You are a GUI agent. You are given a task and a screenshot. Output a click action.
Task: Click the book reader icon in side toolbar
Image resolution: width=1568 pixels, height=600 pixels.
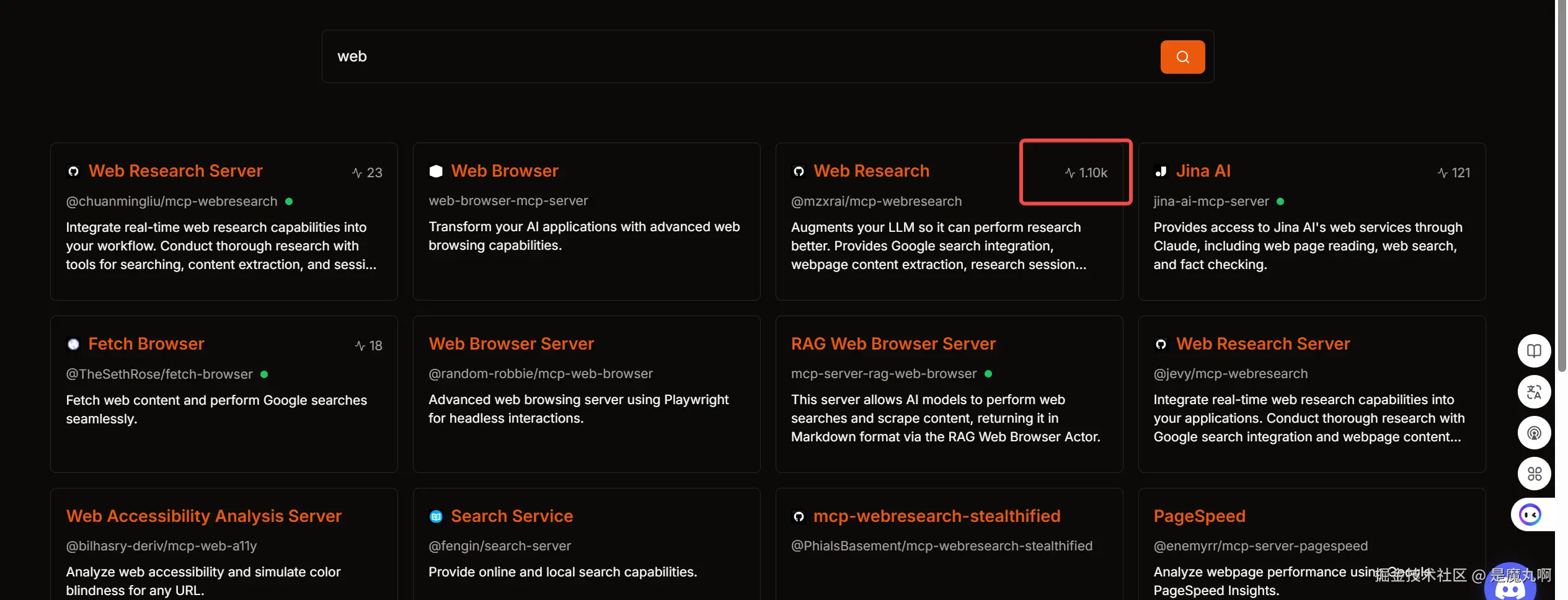coord(1534,351)
